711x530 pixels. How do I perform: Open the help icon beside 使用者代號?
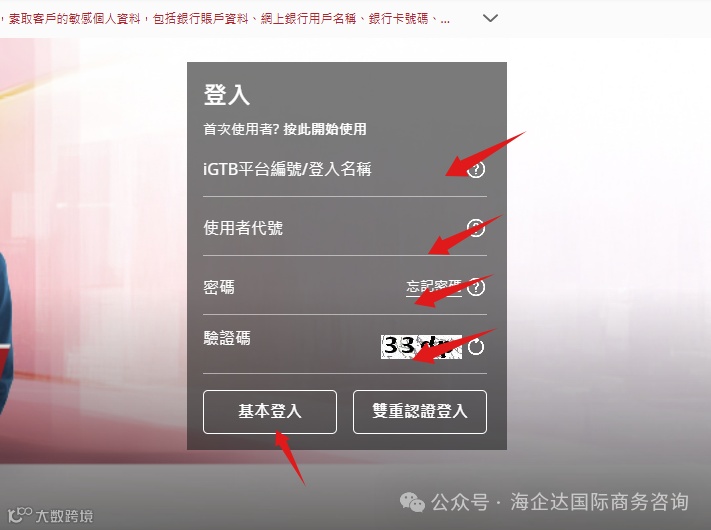click(476, 228)
